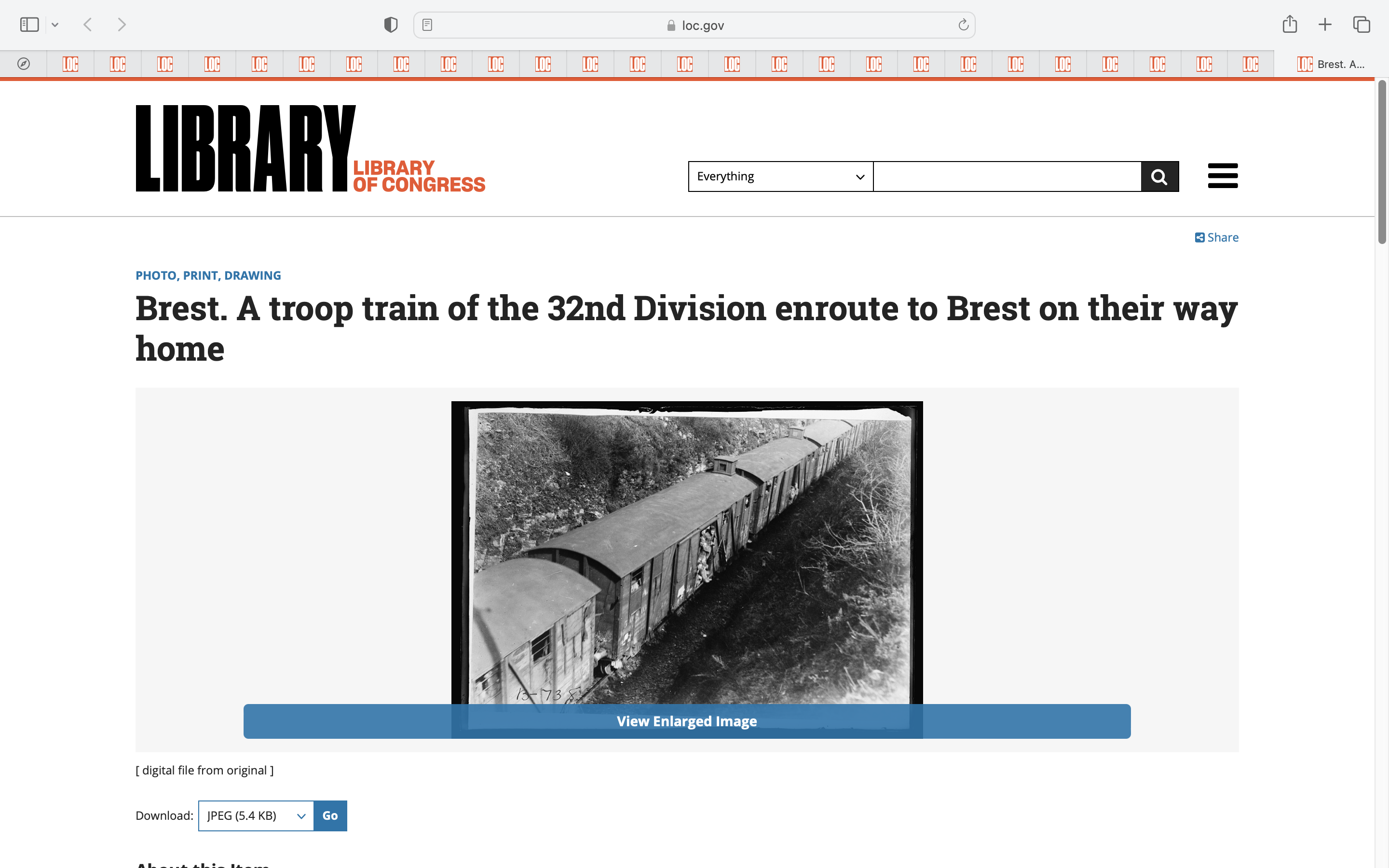This screenshot has width=1389, height=868.
Task: Open the Reader view page icon
Action: pos(427,25)
